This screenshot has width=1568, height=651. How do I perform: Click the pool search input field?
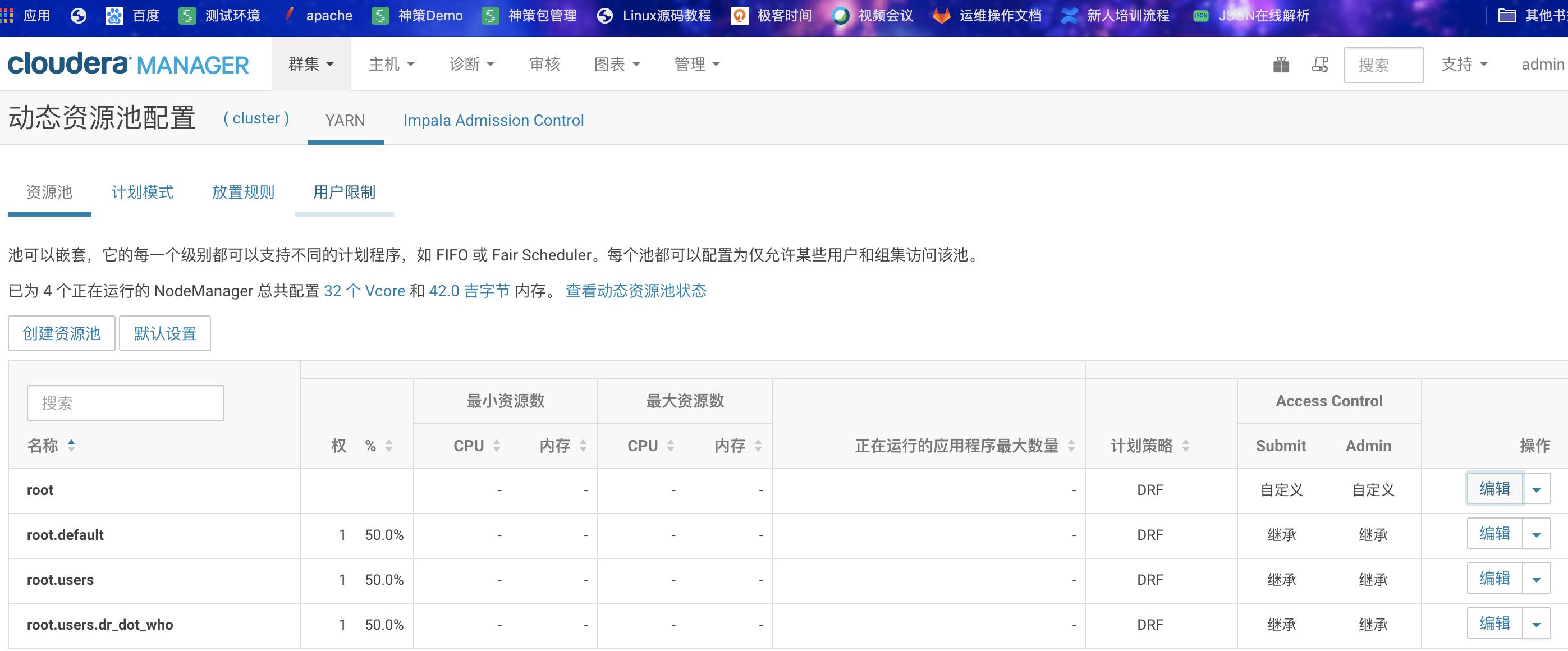(125, 402)
